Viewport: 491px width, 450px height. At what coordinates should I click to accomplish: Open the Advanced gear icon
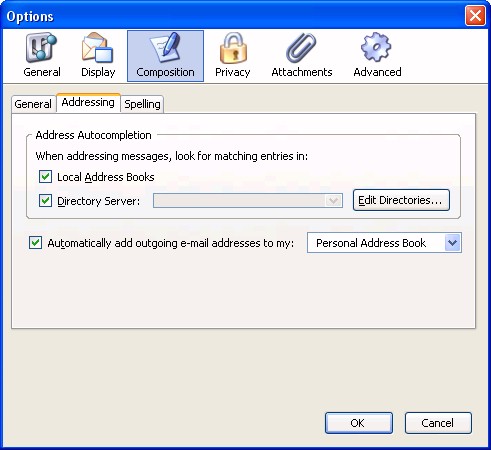click(376, 47)
